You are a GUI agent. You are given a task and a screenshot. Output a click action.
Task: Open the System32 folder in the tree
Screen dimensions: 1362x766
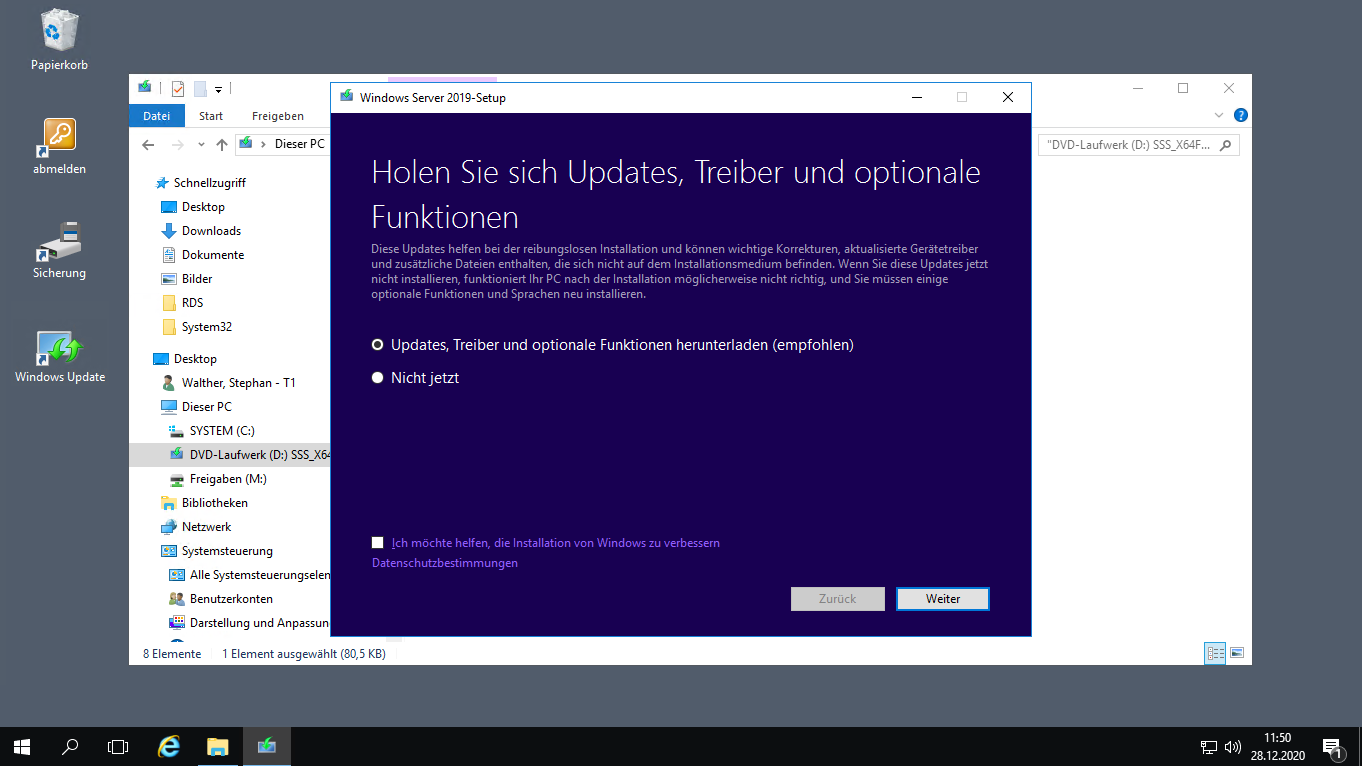(x=207, y=327)
